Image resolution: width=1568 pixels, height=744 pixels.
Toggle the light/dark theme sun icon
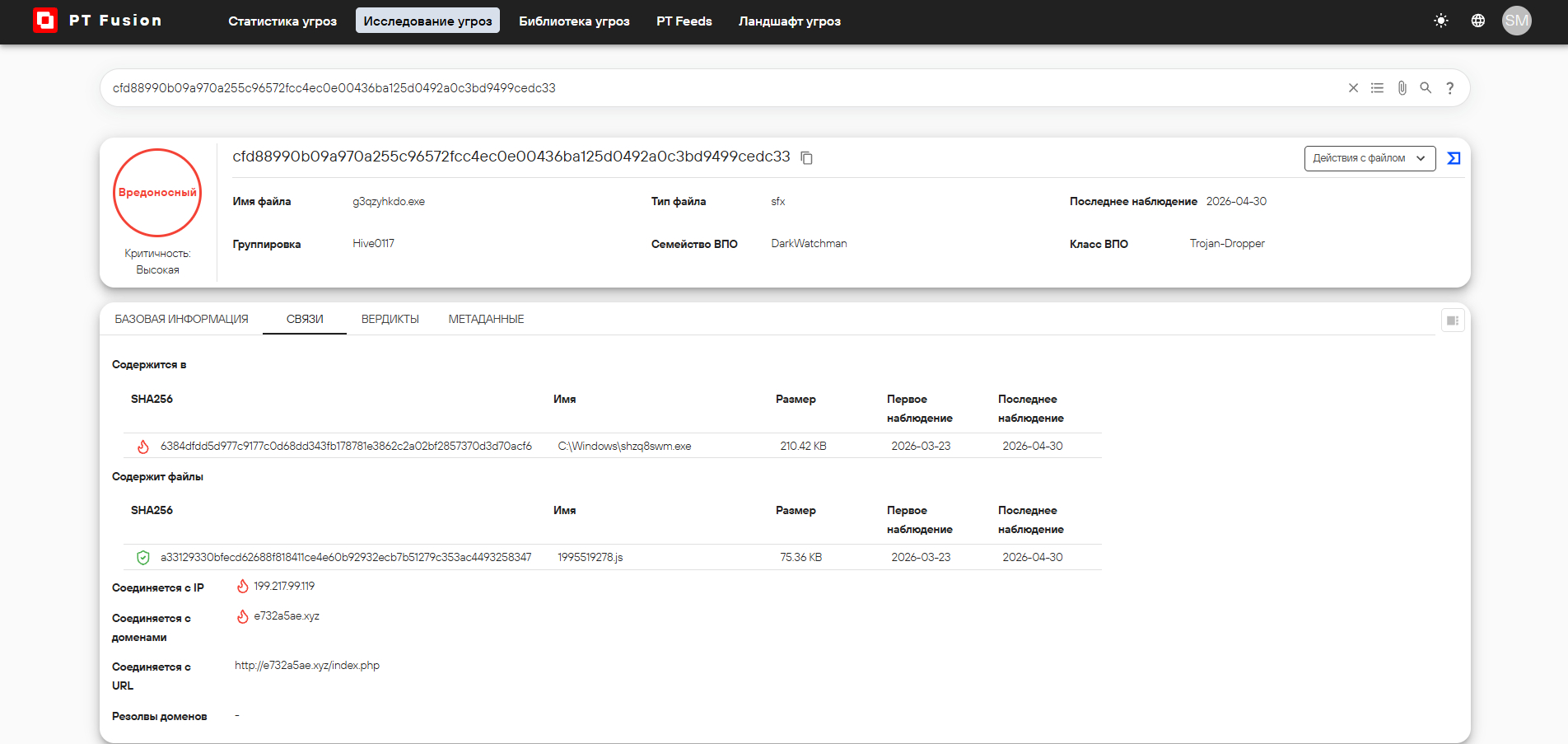coord(1441,21)
